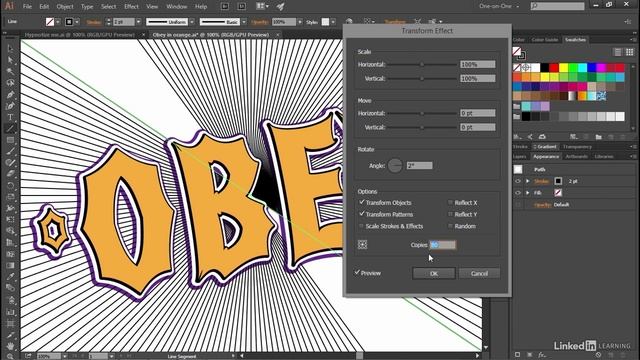The height and width of the screenshot is (360, 640).
Task: Choose the Type tool
Action: pos(10,117)
